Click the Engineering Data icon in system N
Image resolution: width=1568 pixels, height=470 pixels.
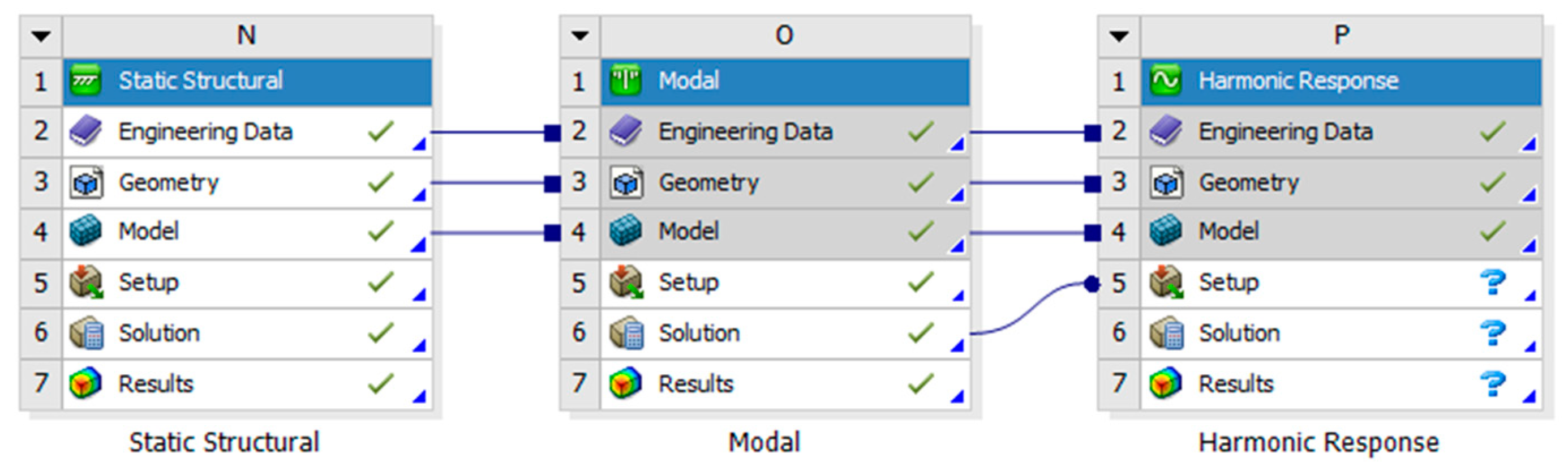click(x=86, y=131)
